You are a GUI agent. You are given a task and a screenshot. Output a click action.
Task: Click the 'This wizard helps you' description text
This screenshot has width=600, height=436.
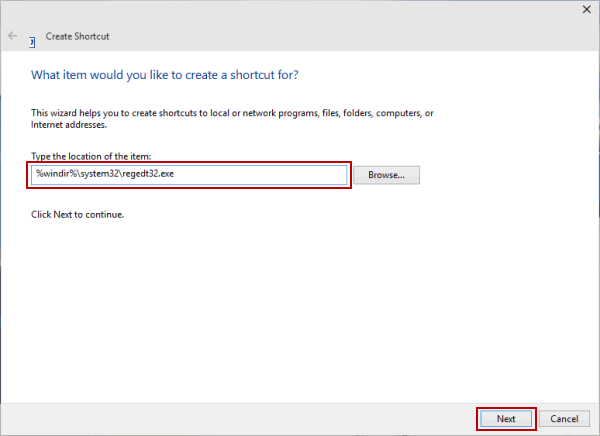click(232, 119)
